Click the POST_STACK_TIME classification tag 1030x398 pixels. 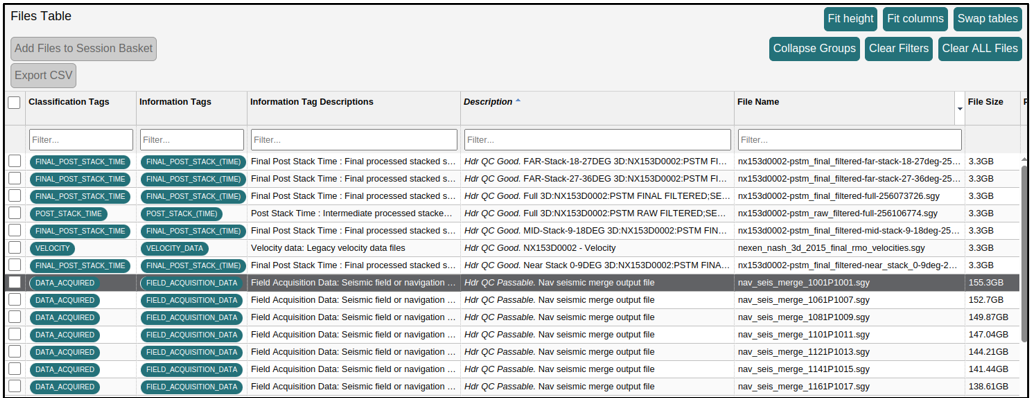tap(68, 213)
